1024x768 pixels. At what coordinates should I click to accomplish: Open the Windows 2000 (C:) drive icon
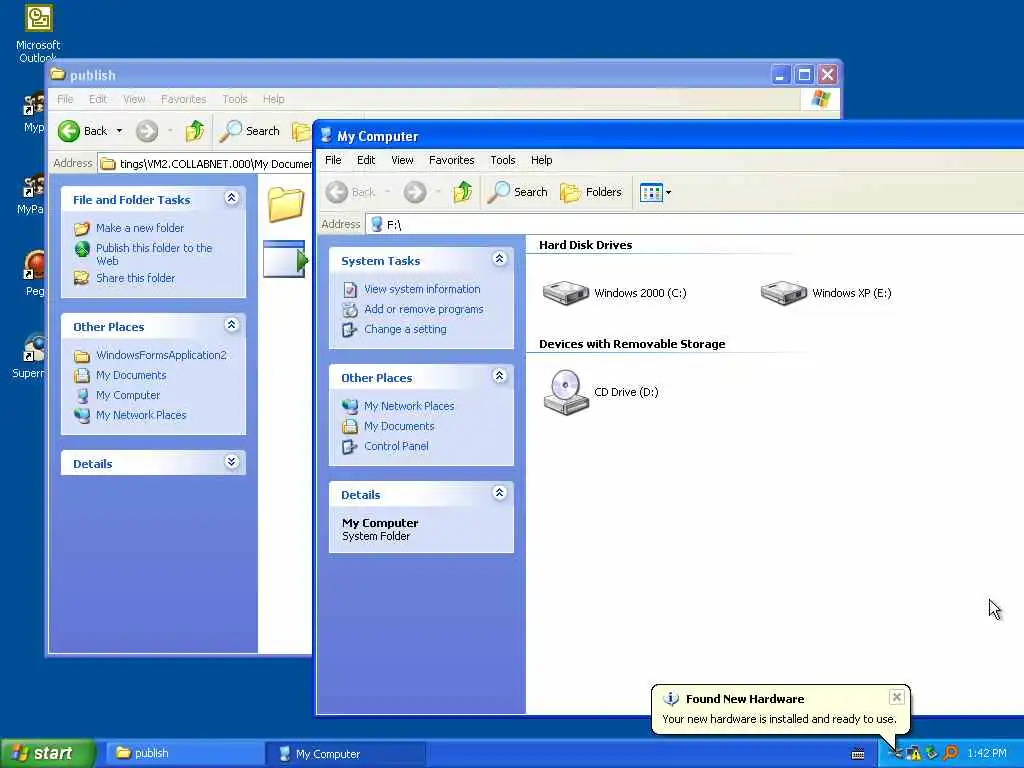(566, 293)
